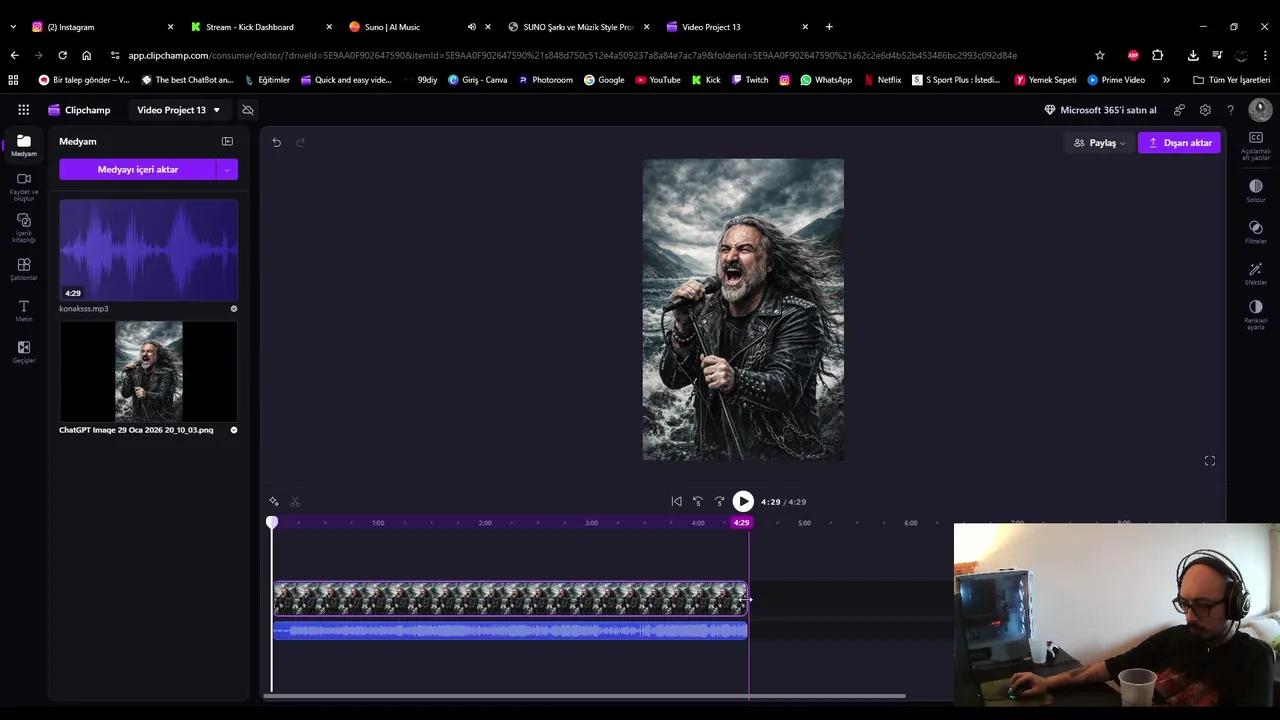Image resolution: width=1280 pixels, height=720 pixels.
Task: Open the Filtreler filters panel
Action: coord(1256,233)
